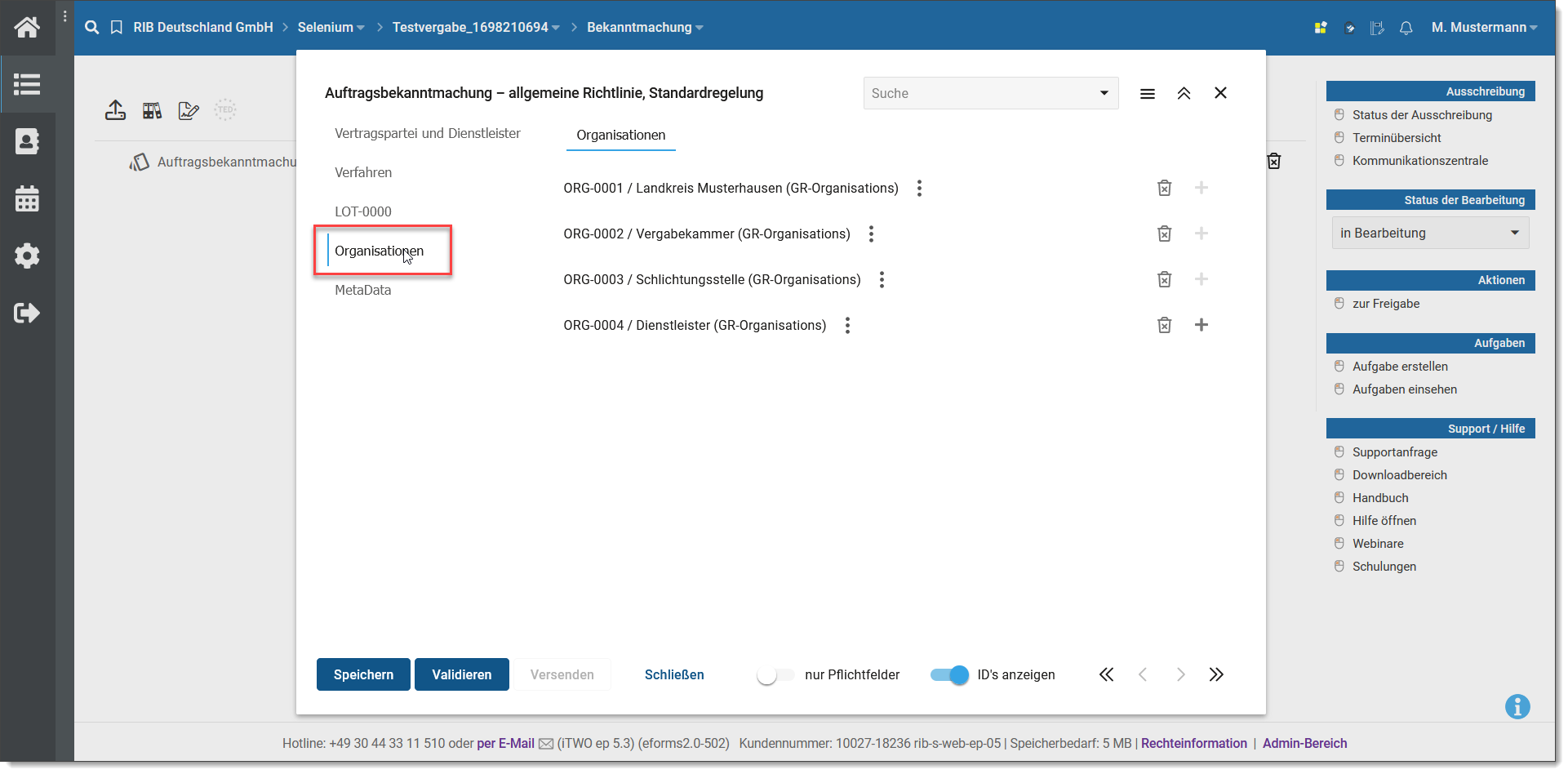Switch to the Organisationen tab
Image resolution: width=1568 pixels, height=774 pixels.
[x=621, y=135]
